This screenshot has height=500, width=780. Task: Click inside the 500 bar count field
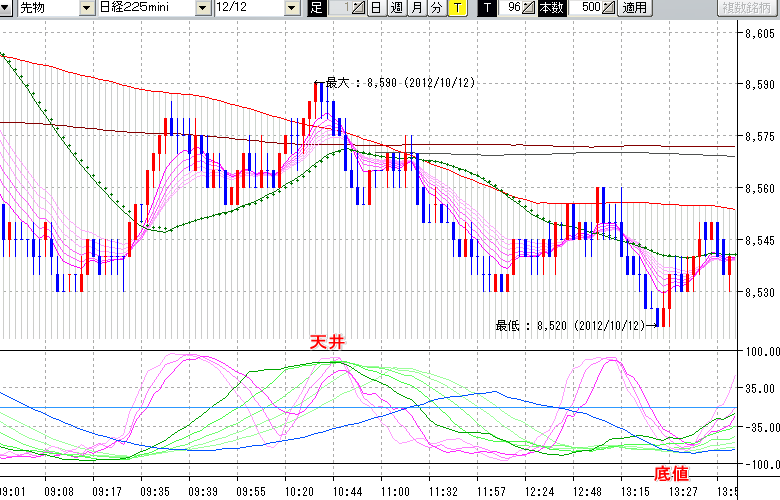pyautogui.click(x=591, y=8)
